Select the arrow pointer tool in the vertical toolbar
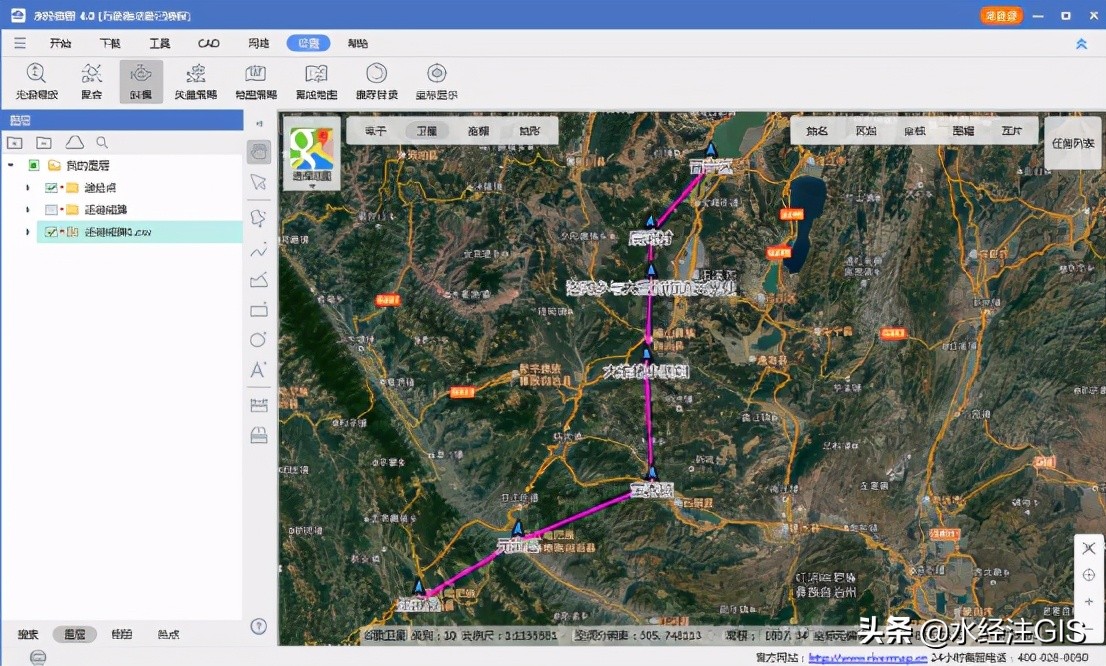The height and width of the screenshot is (666, 1106). pyautogui.click(x=259, y=183)
